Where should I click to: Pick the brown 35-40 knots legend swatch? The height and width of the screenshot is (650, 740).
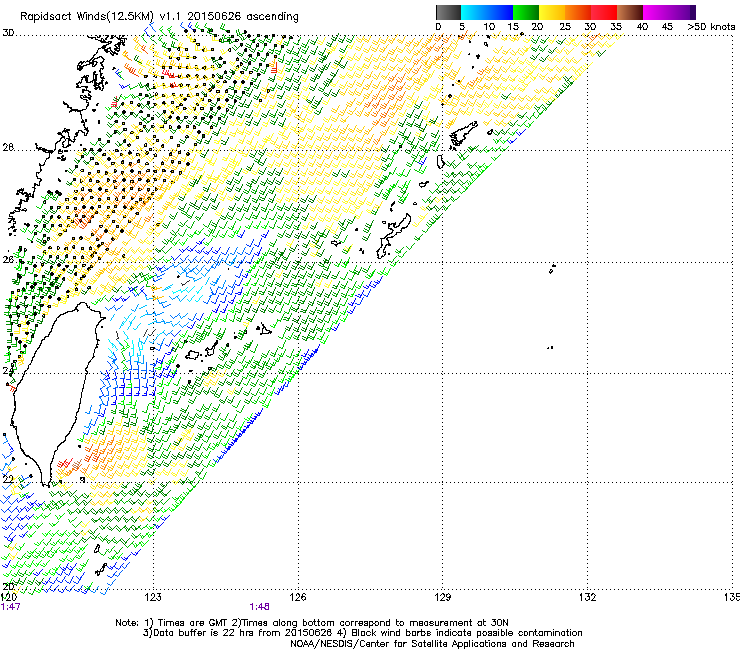630,12
